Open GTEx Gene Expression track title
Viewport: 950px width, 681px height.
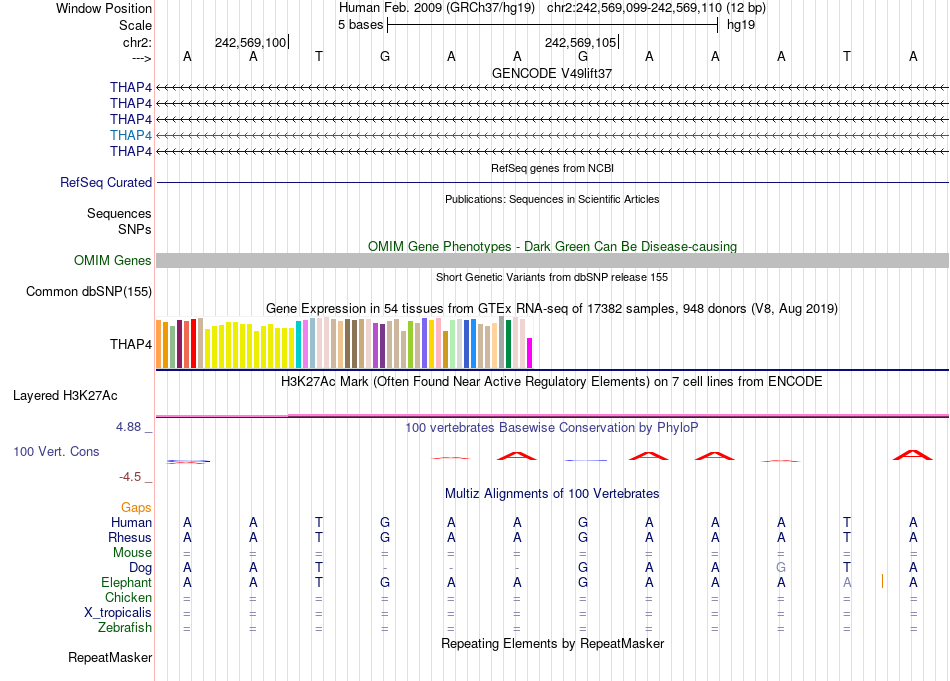552,308
